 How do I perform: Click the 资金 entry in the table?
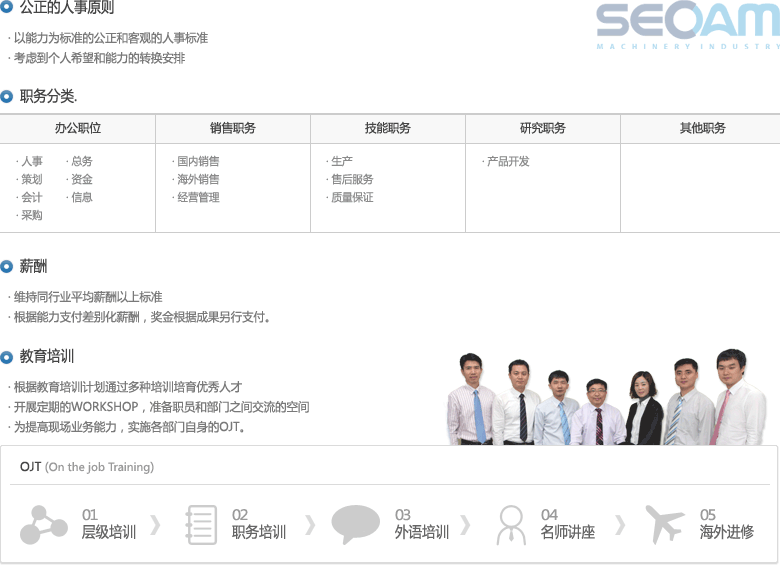coord(80,179)
